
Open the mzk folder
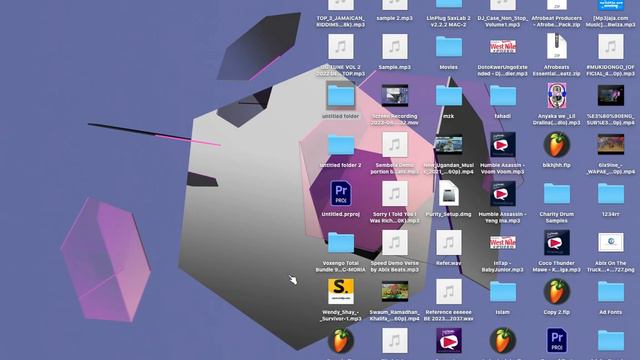point(449,96)
